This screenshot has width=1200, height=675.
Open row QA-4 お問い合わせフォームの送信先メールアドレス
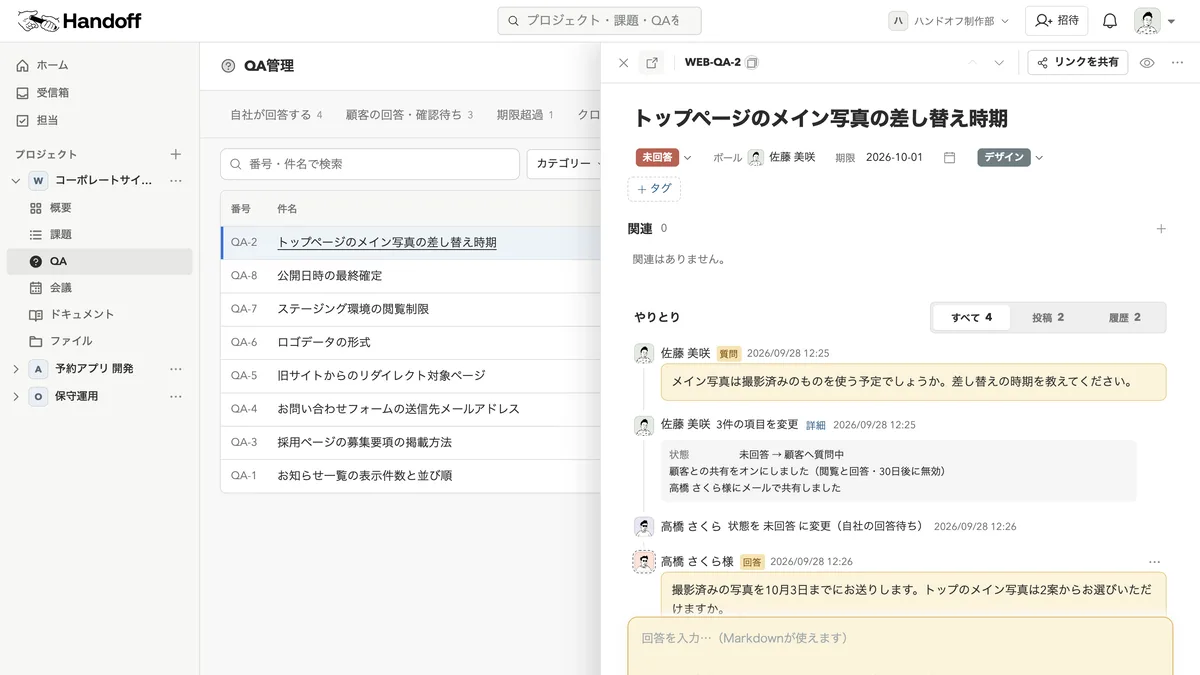(411, 409)
